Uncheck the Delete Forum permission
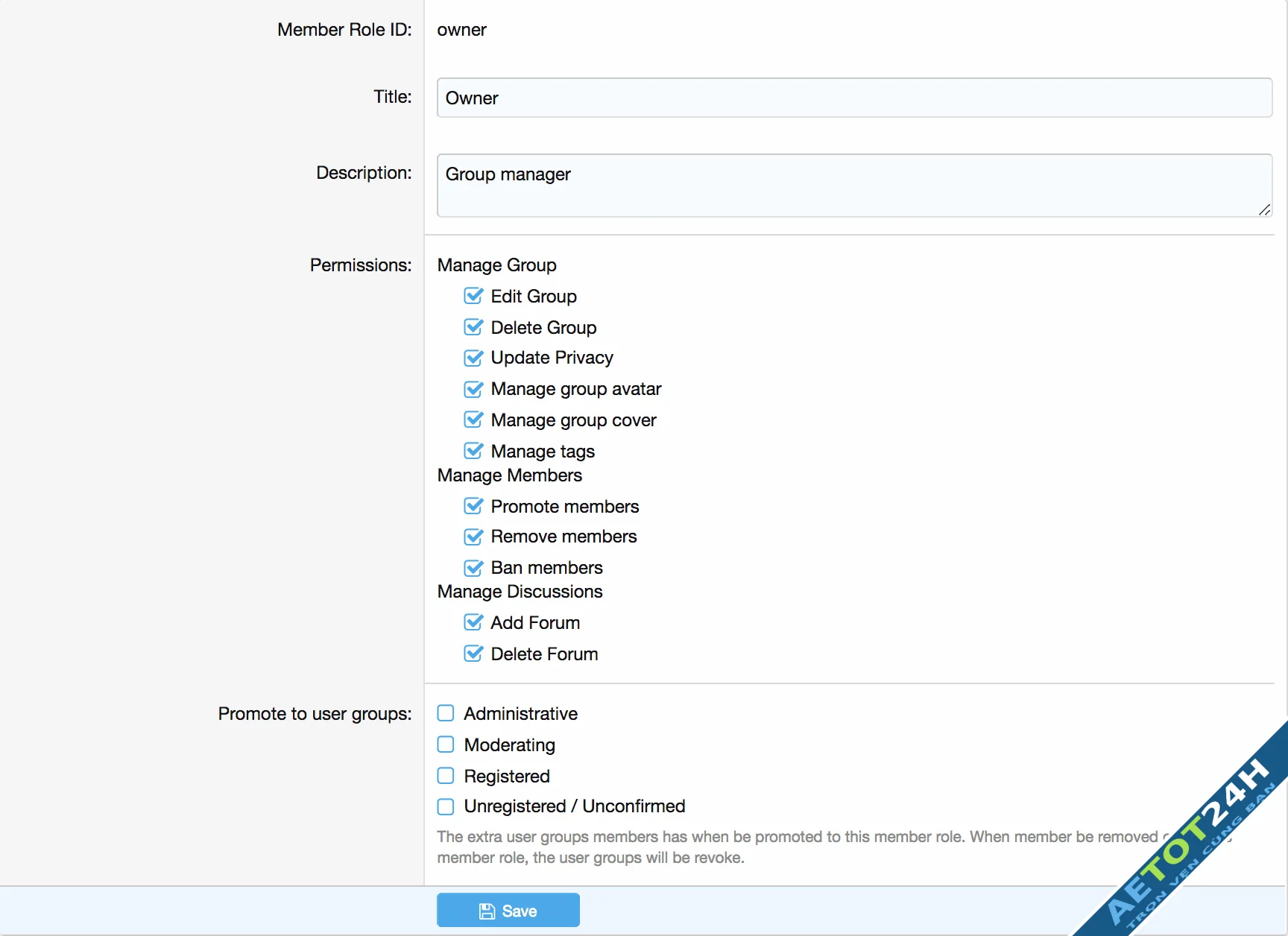The height and width of the screenshot is (936, 1288). click(474, 654)
